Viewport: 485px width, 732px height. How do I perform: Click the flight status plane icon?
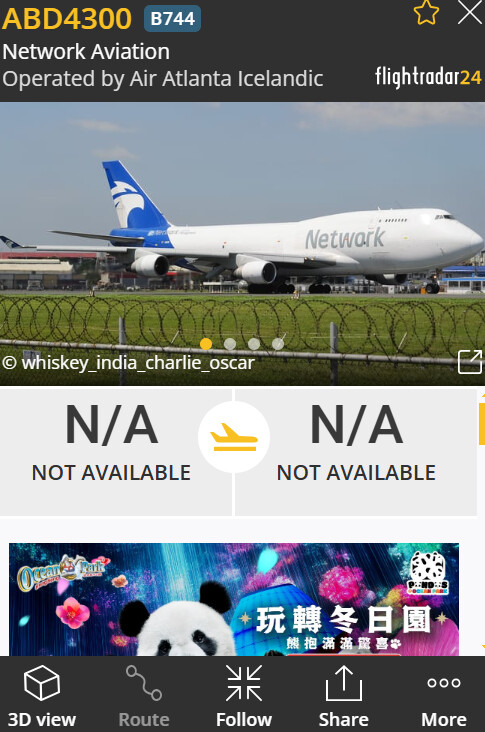[x=233, y=437]
